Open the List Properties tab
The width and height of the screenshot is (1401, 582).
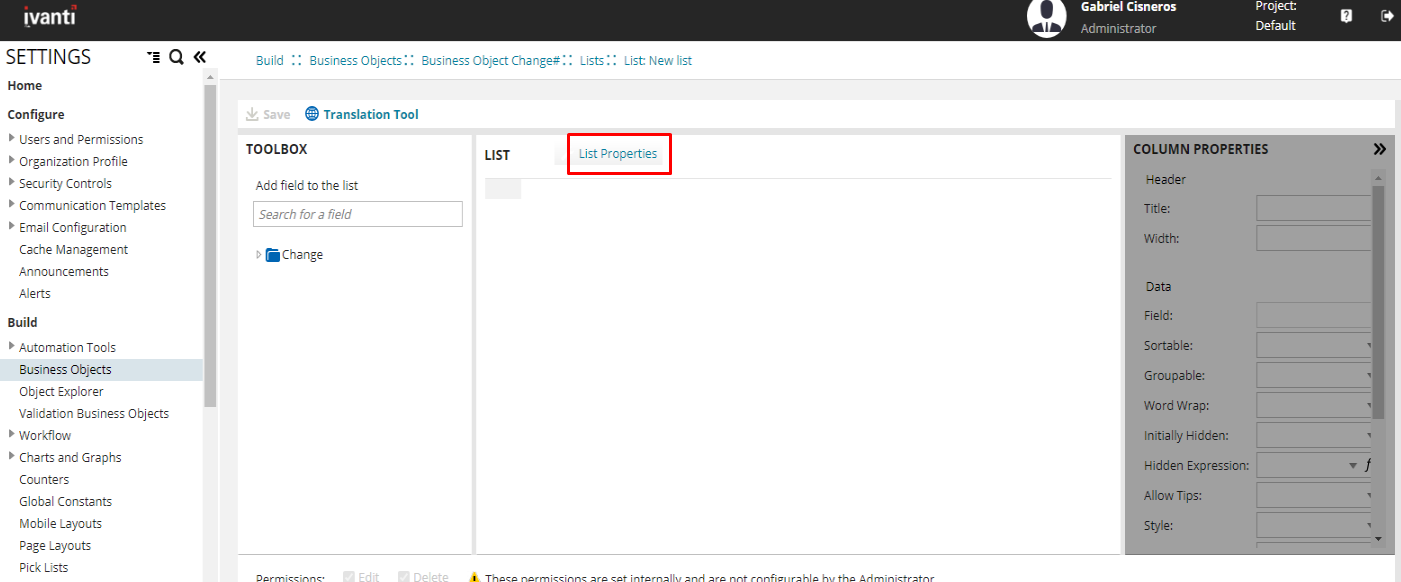coord(618,154)
